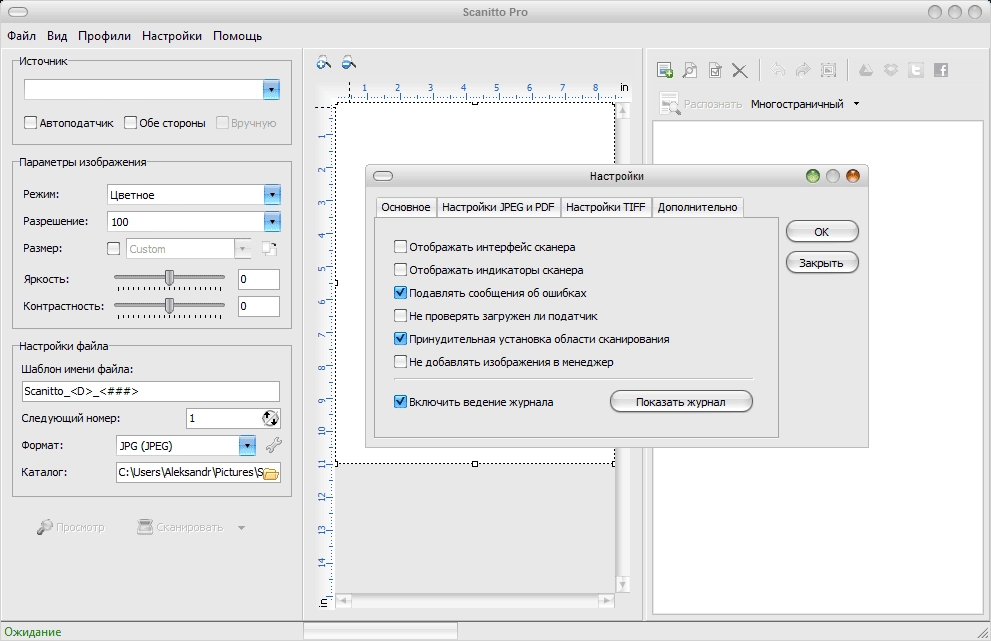The width and height of the screenshot is (991, 641).
Task: Click the X delete image icon
Action: [739, 70]
